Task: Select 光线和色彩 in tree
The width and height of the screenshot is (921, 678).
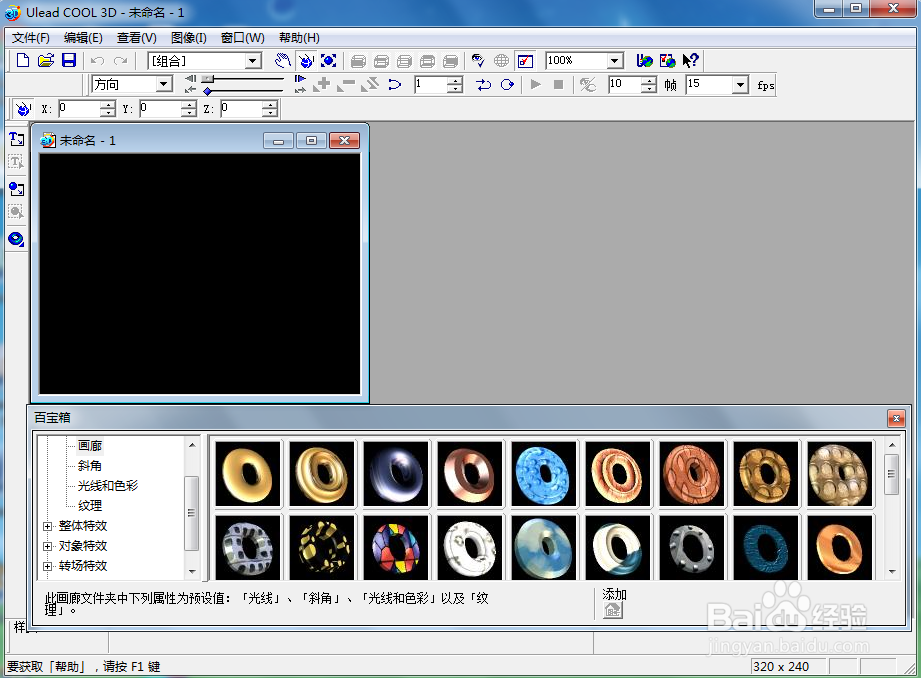Action: [107, 485]
